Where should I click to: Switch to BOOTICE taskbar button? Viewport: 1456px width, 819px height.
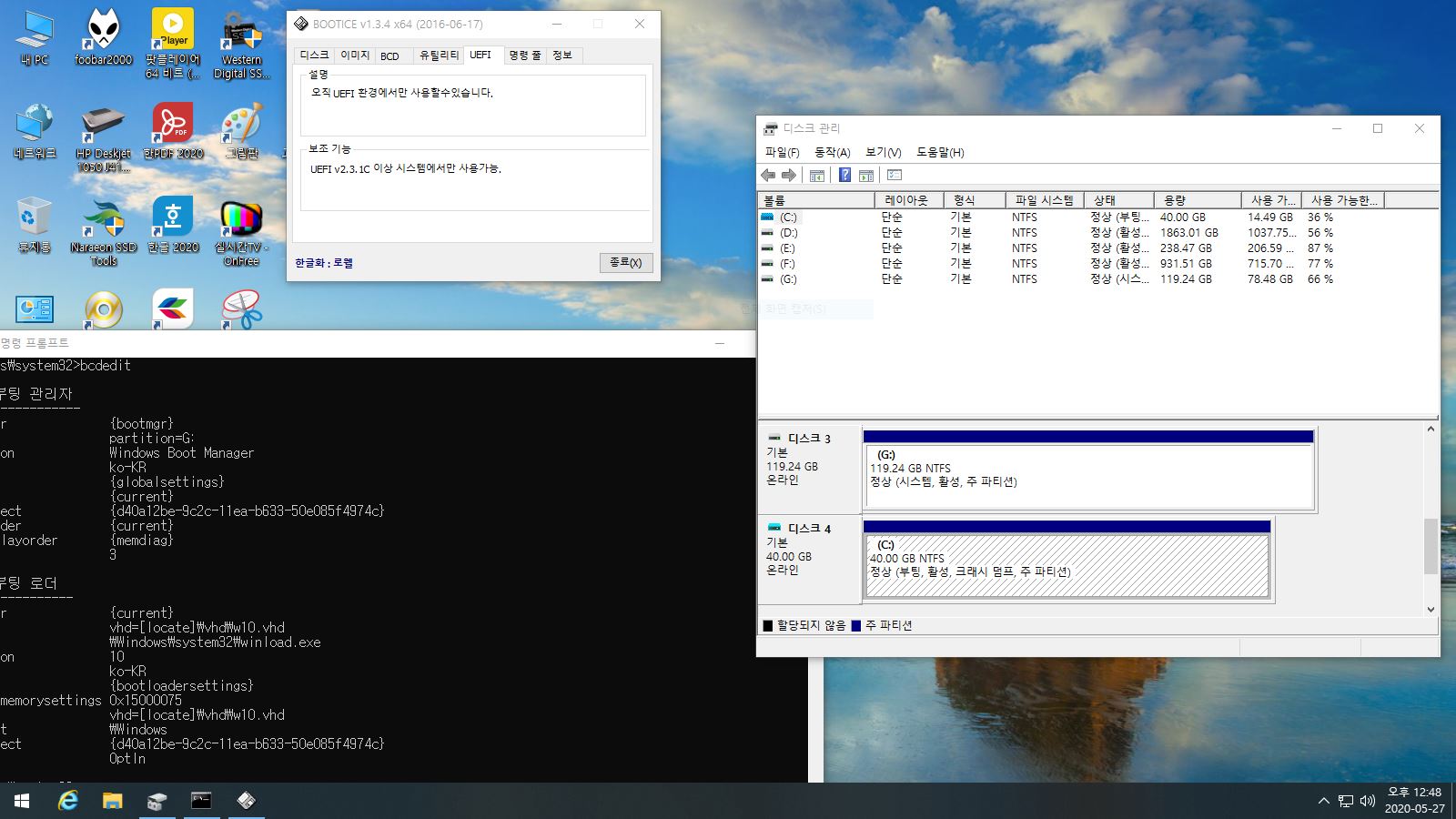[x=246, y=801]
